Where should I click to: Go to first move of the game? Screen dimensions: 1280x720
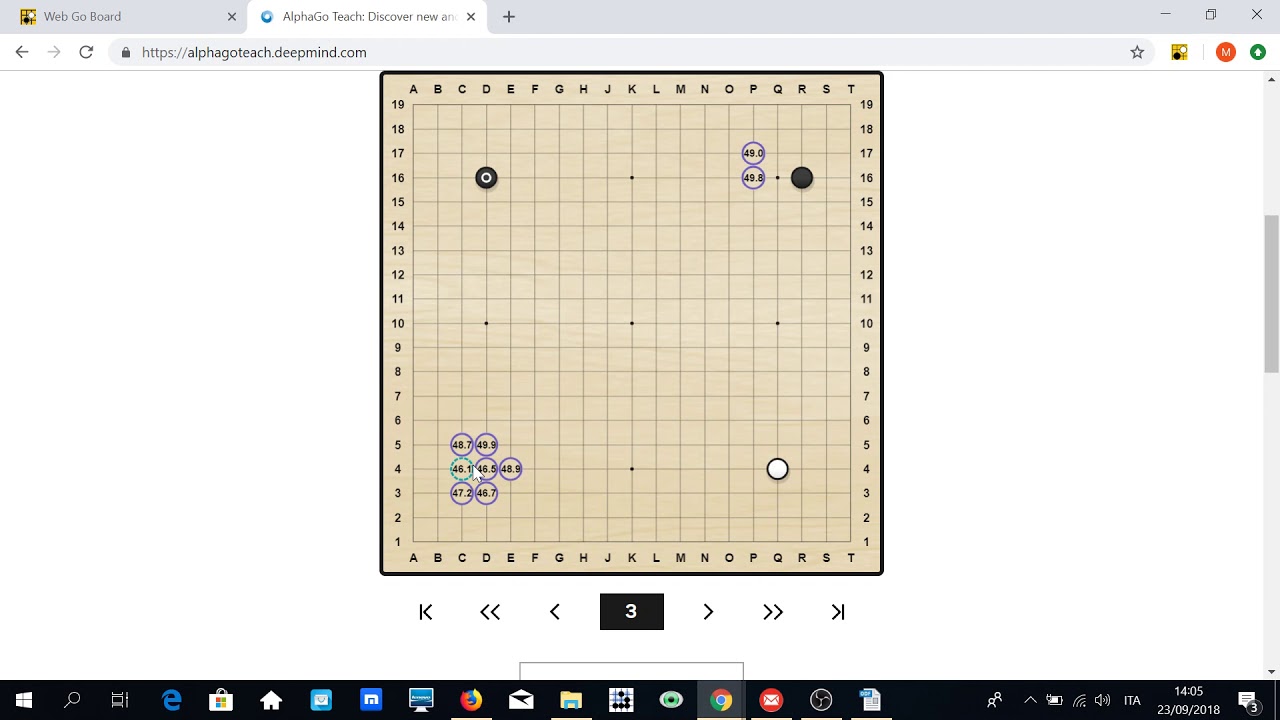tap(426, 612)
